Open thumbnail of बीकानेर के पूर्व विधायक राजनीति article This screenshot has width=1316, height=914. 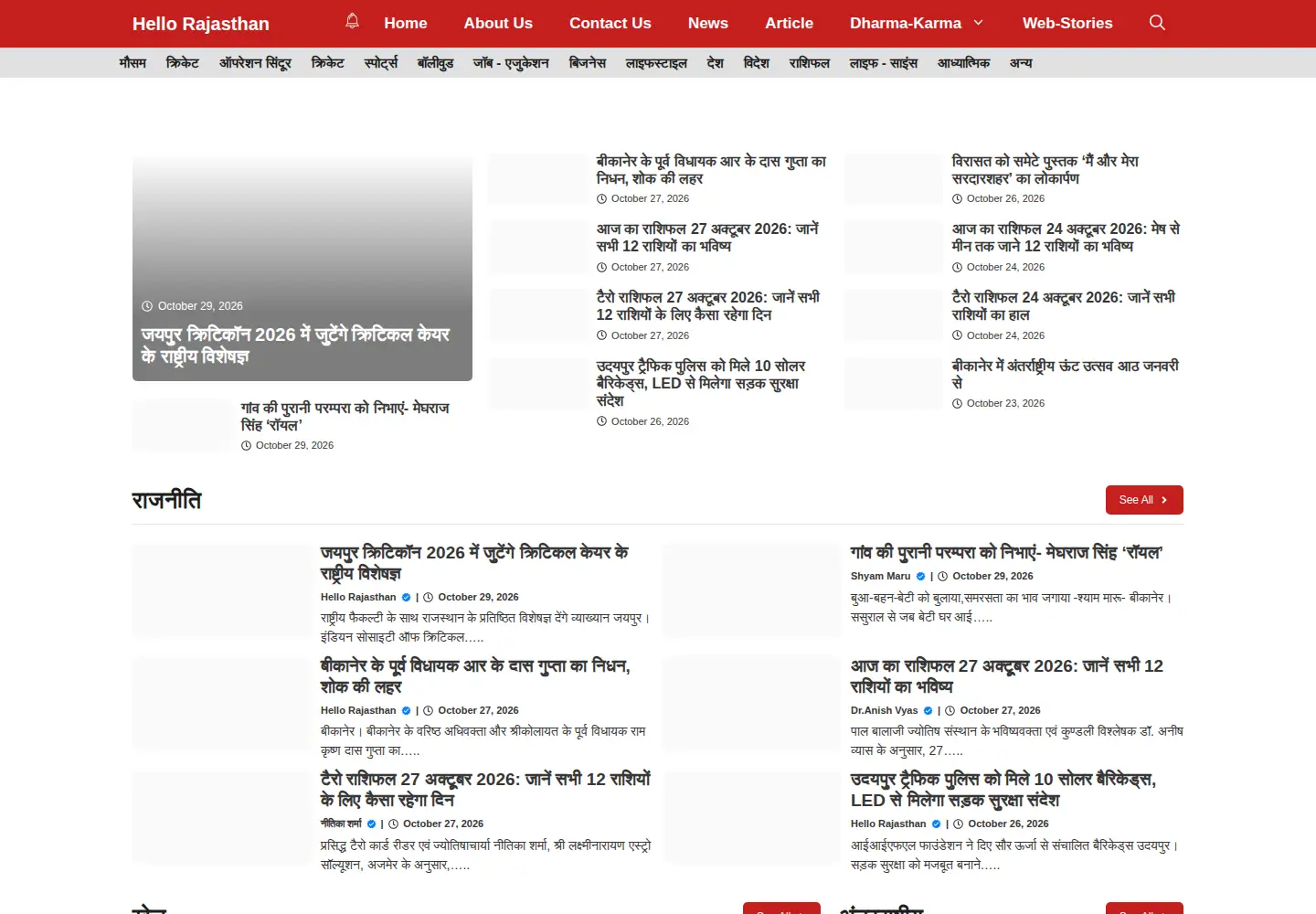(221, 704)
